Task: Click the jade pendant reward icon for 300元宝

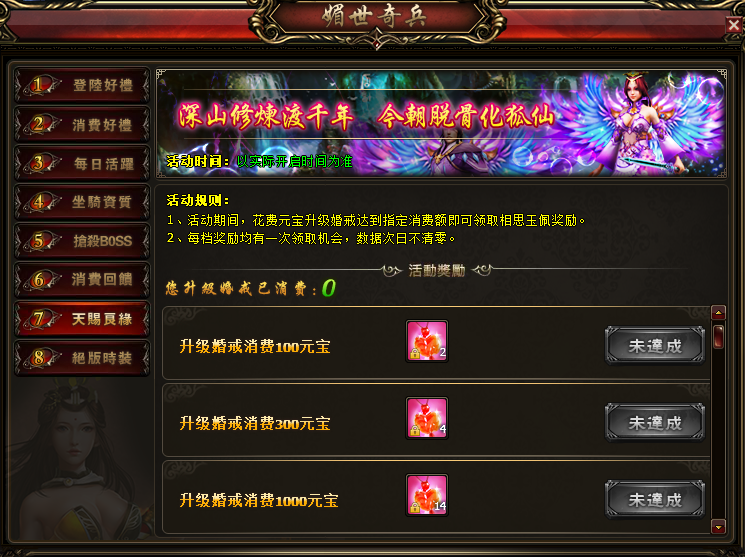Action: pyautogui.click(x=427, y=418)
